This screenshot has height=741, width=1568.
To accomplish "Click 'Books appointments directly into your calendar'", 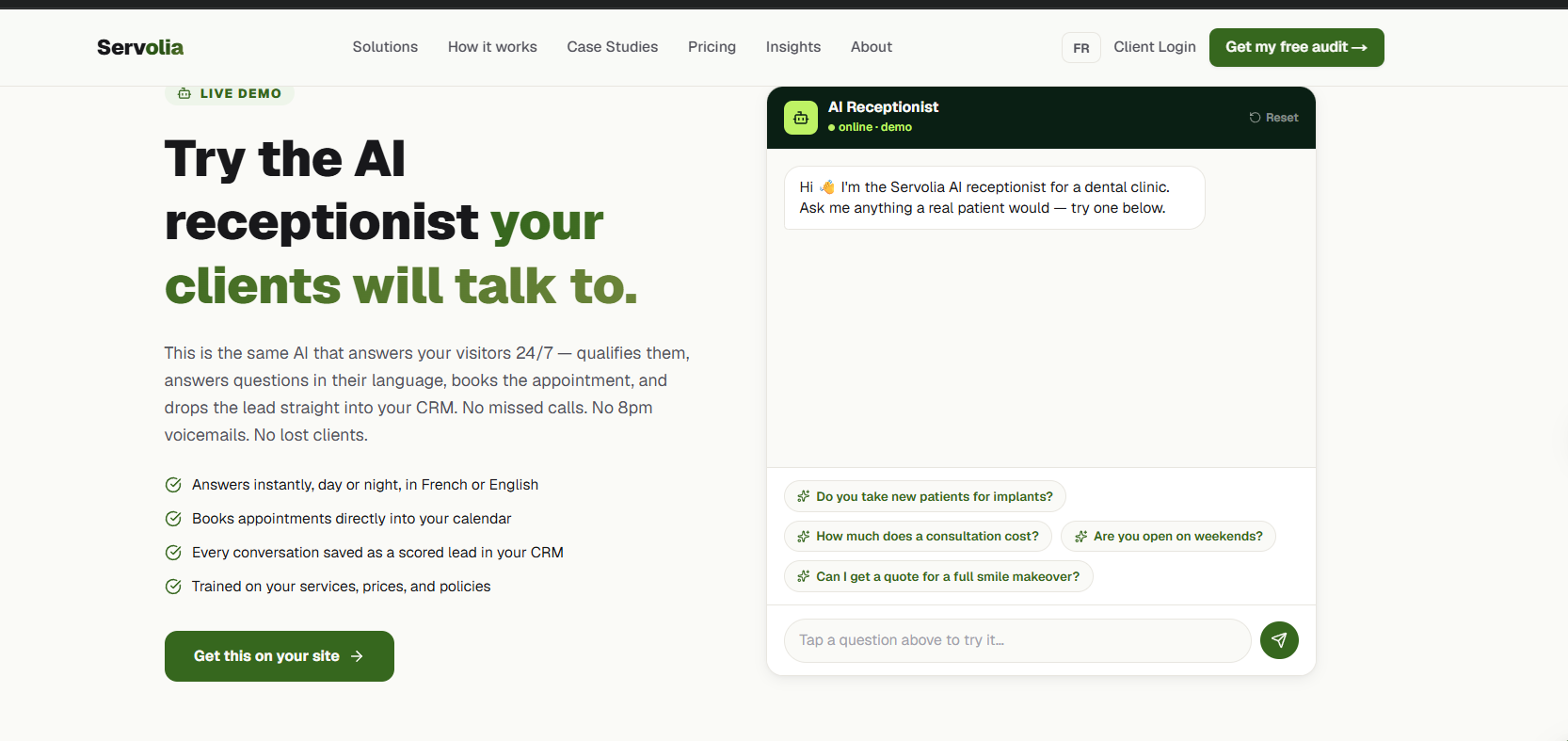I will [x=352, y=519].
